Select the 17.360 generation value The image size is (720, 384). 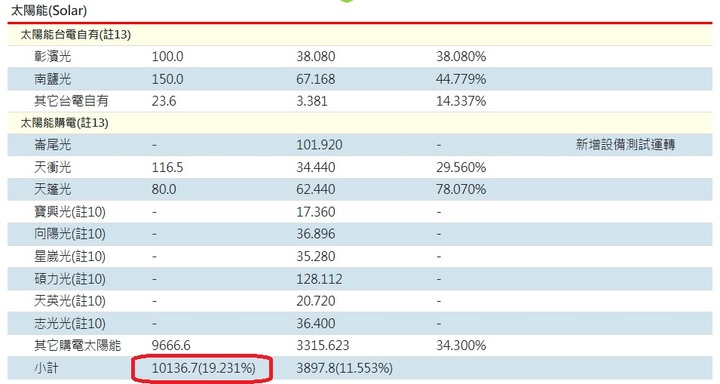coord(315,212)
